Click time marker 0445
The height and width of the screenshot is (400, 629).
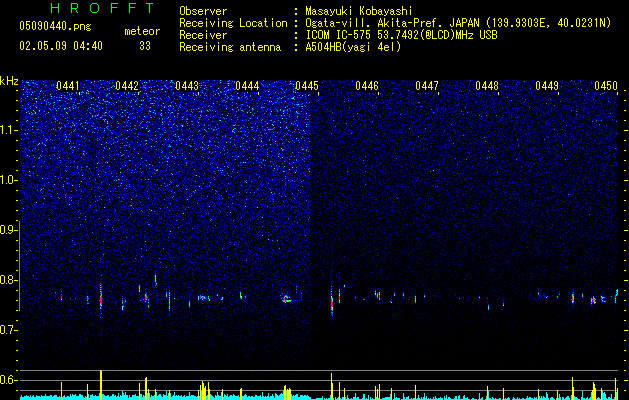tap(307, 86)
